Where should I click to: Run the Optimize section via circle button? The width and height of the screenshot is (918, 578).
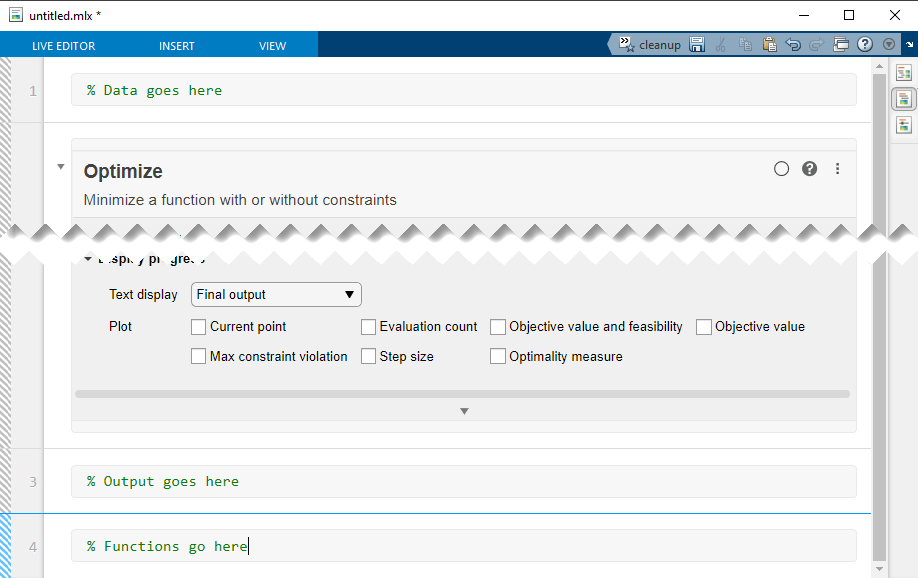[x=781, y=168]
